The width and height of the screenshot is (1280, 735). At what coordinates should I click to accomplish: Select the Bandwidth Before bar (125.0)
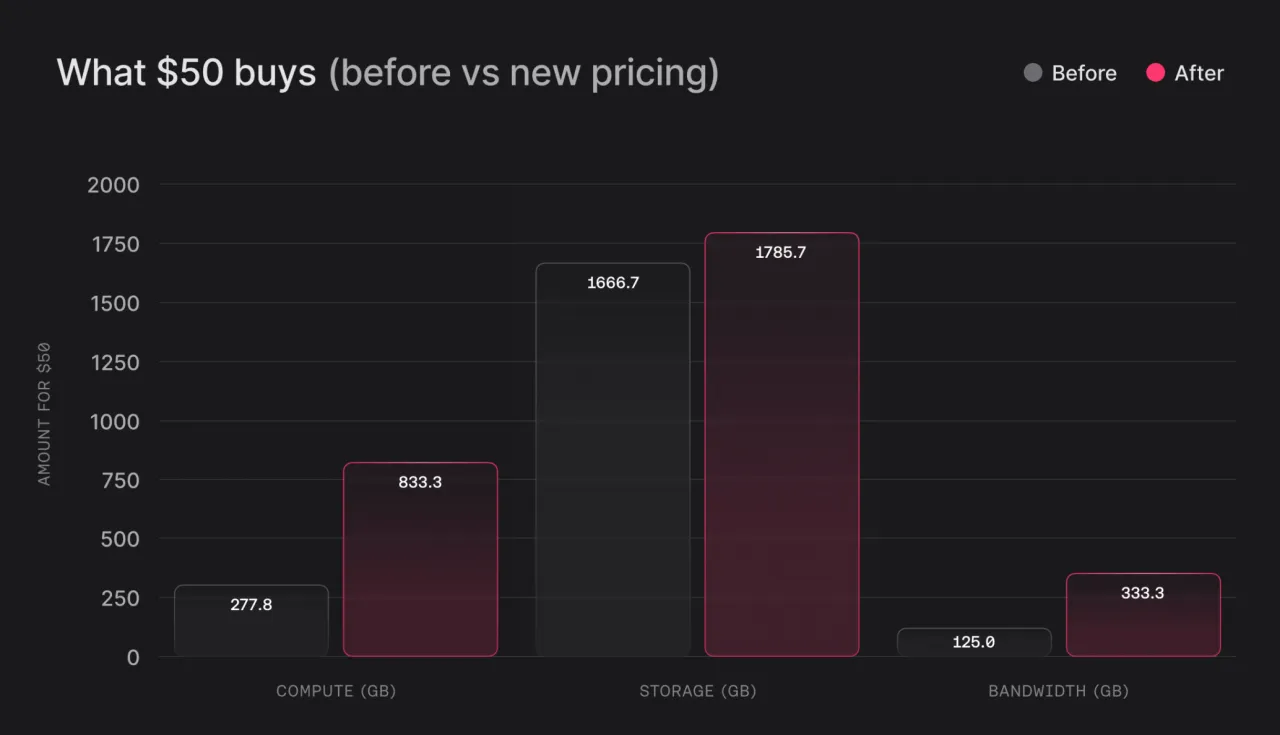point(974,642)
